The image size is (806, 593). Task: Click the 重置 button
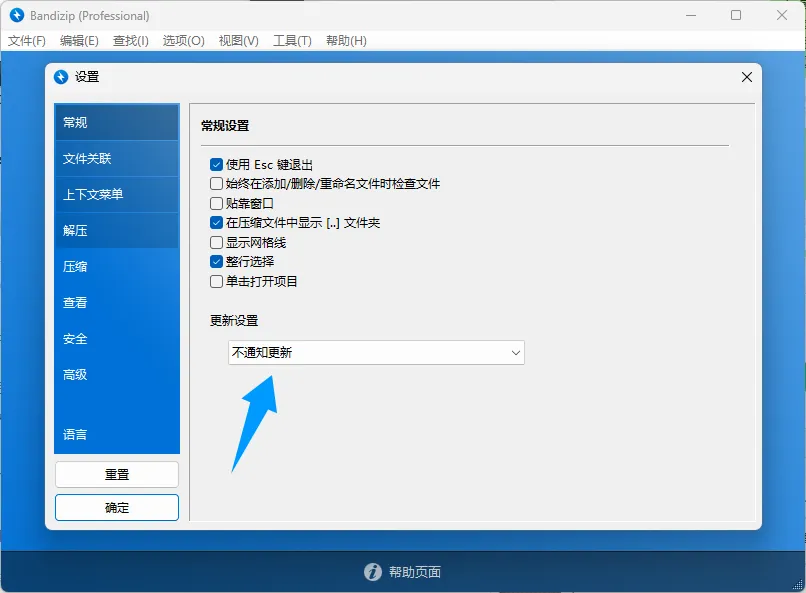117,475
